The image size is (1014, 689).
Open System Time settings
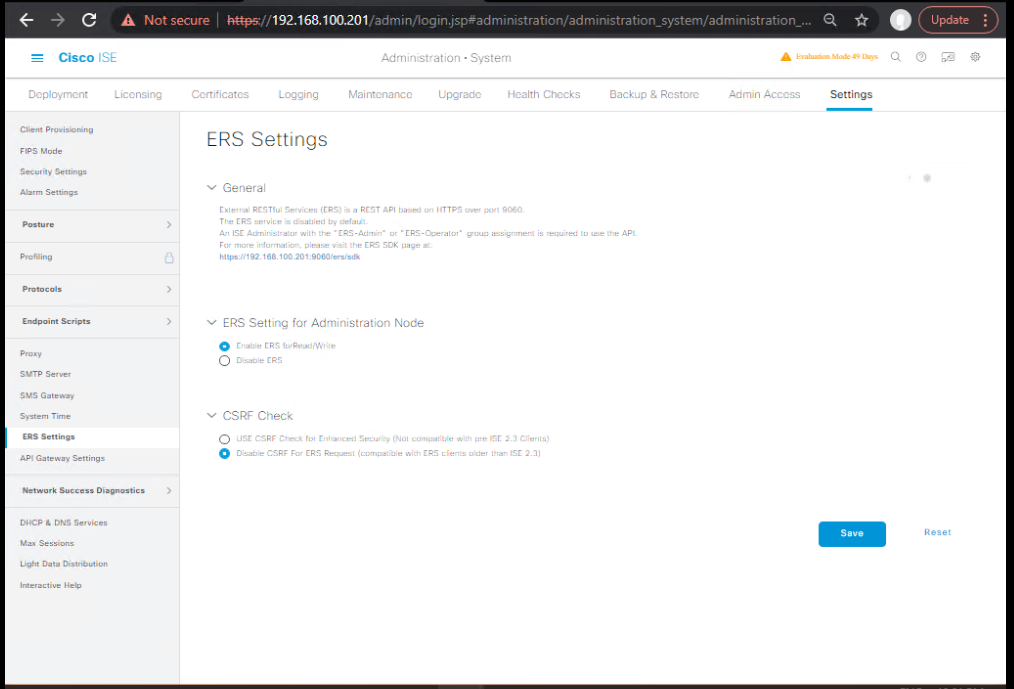(45, 416)
